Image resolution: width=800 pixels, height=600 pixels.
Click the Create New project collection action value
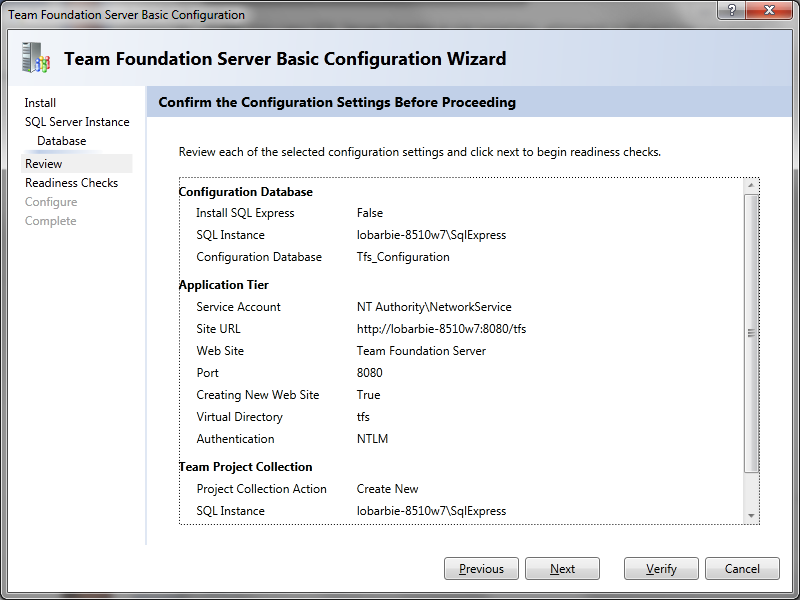point(388,489)
